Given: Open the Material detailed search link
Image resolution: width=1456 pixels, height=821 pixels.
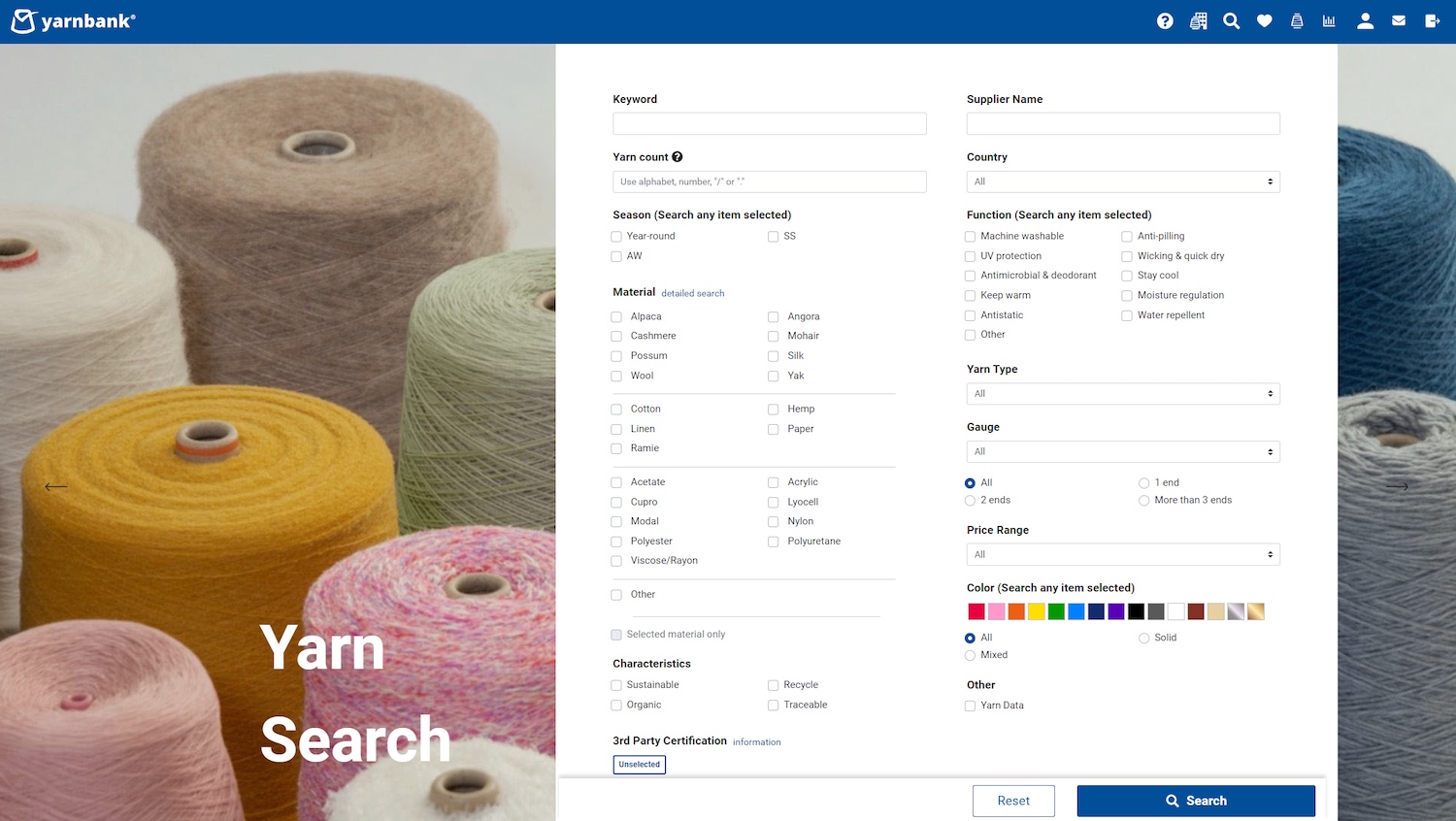Looking at the screenshot, I should 693,293.
